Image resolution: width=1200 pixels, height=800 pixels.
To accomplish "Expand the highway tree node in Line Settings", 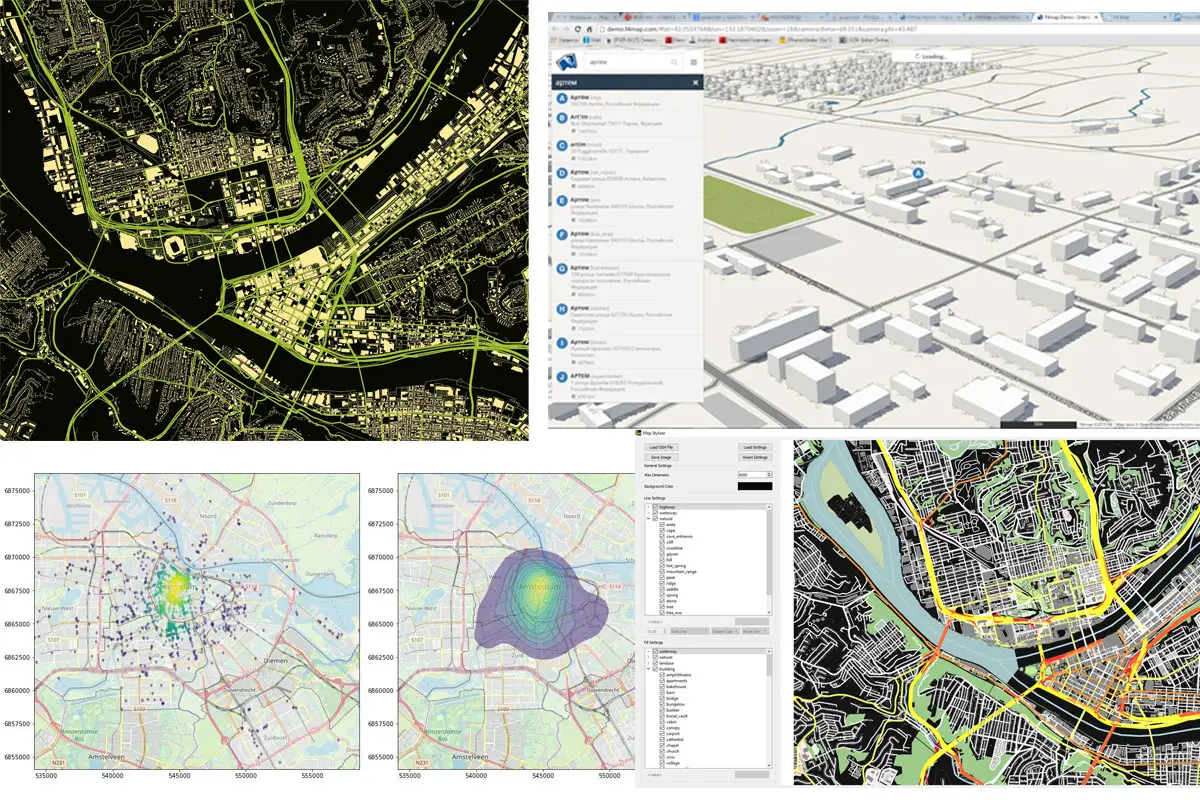I will pyautogui.click(x=648, y=507).
